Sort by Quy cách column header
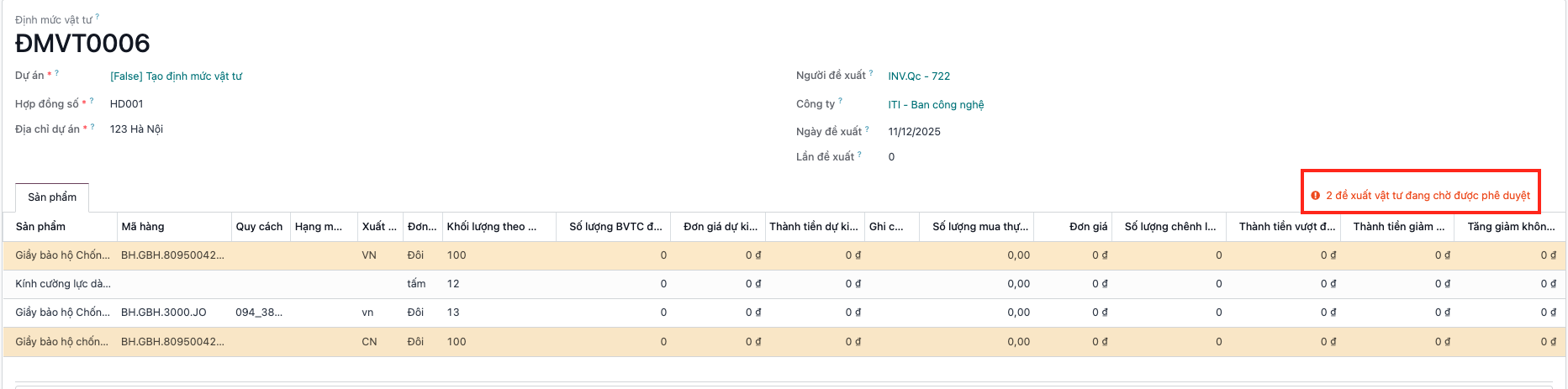The width and height of the screenshot is (1568, 389). click(x=261, y=227)
